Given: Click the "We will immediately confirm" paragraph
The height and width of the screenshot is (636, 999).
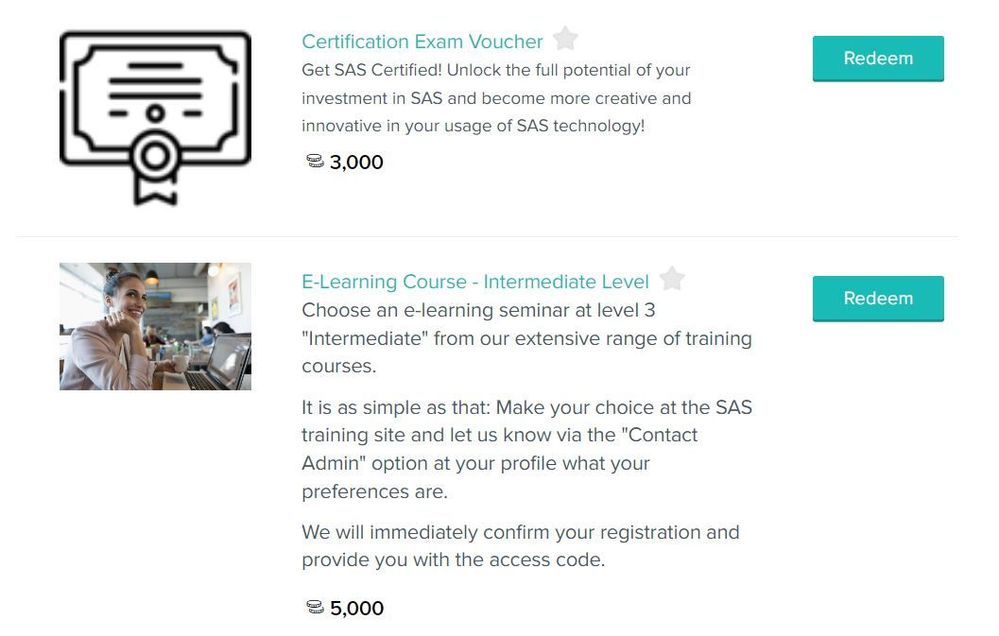Looking at the screenshot, I should click(520, 545).
